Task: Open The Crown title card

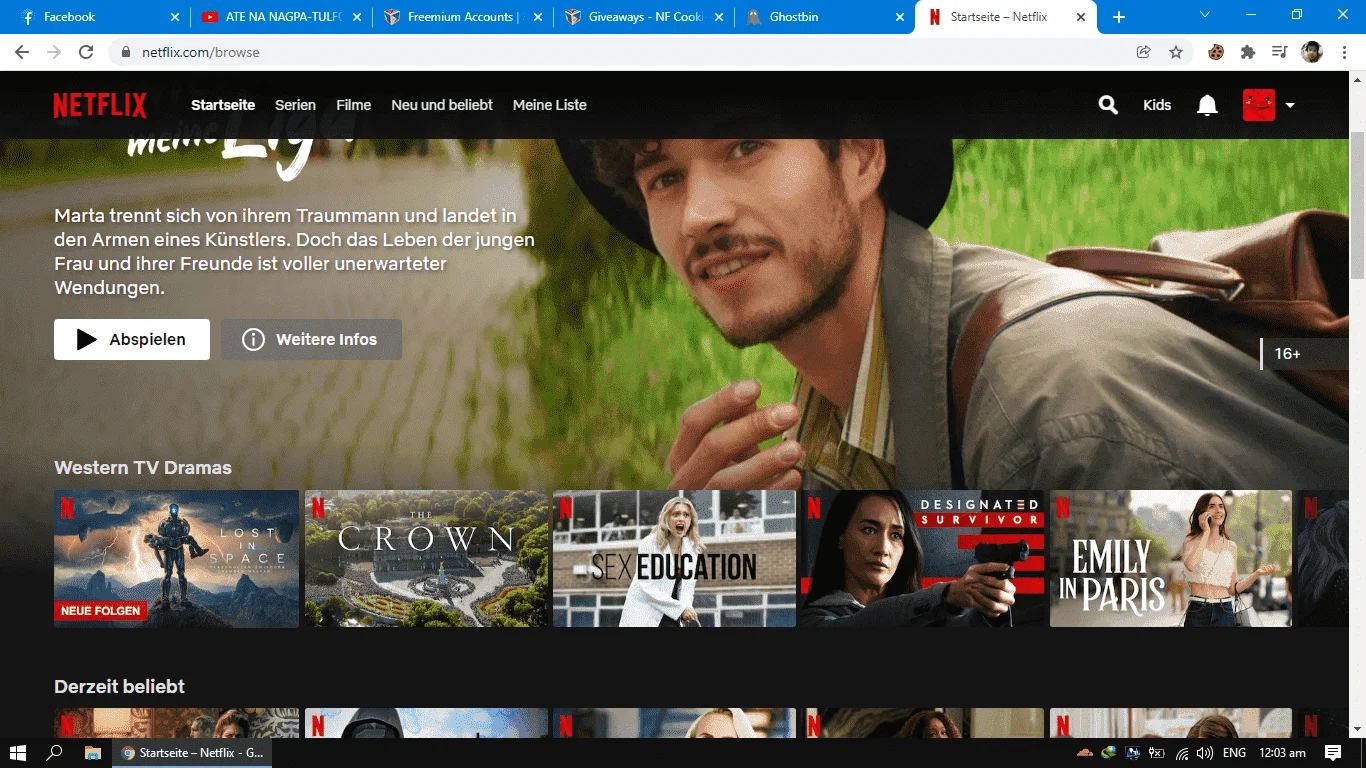Action: (x=426, y=559)
